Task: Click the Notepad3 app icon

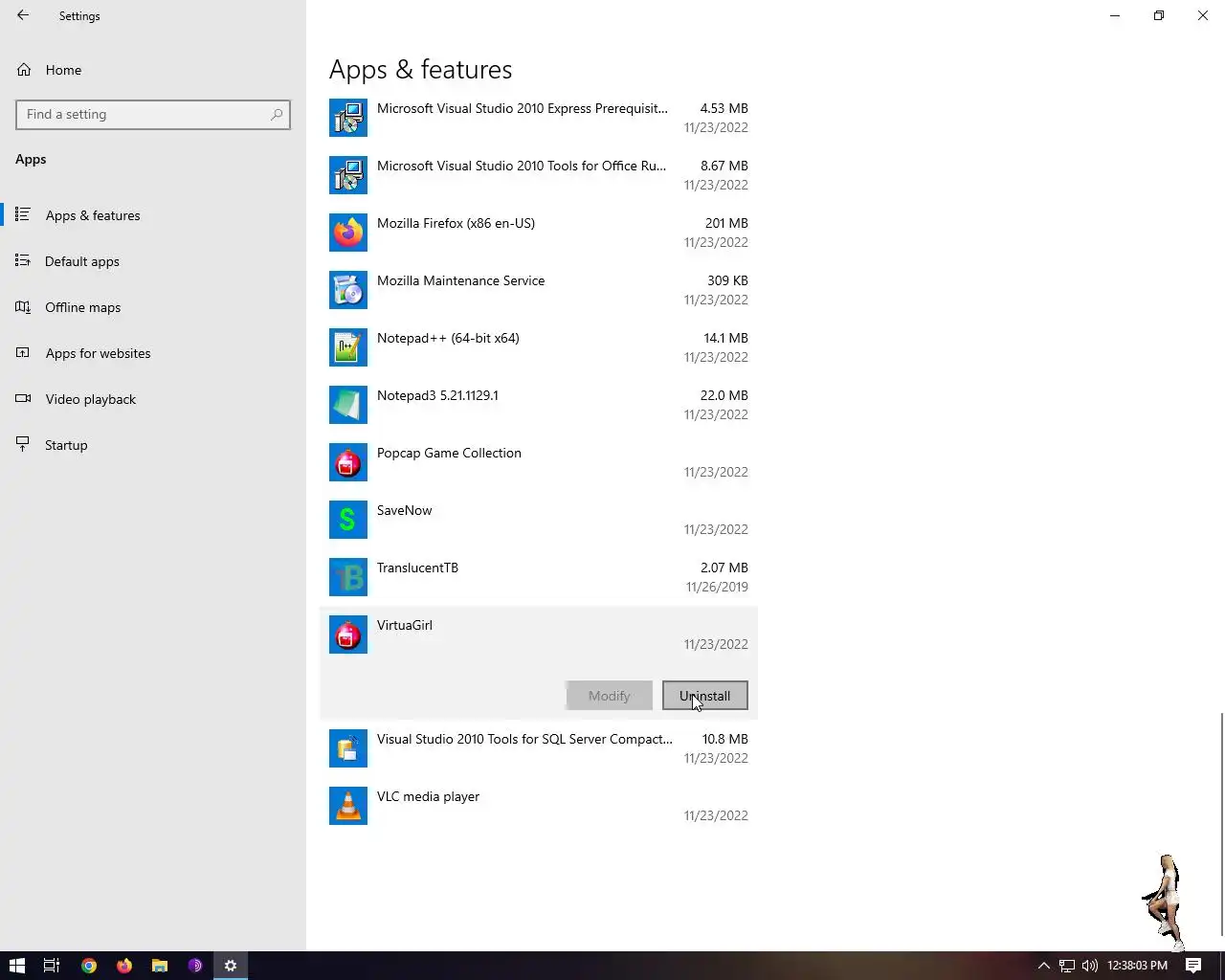Action: (348, 405)
